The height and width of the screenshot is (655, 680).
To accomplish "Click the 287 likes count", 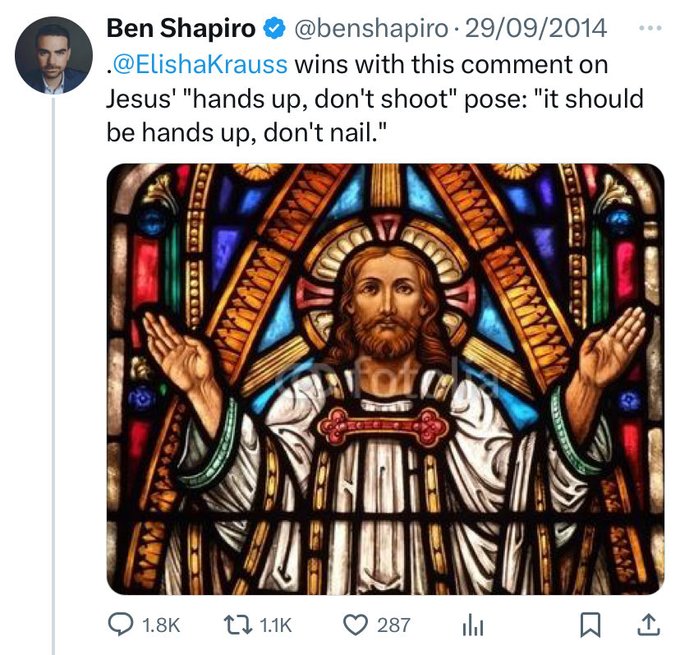I will pyautogui.click(x=393, y=625).
